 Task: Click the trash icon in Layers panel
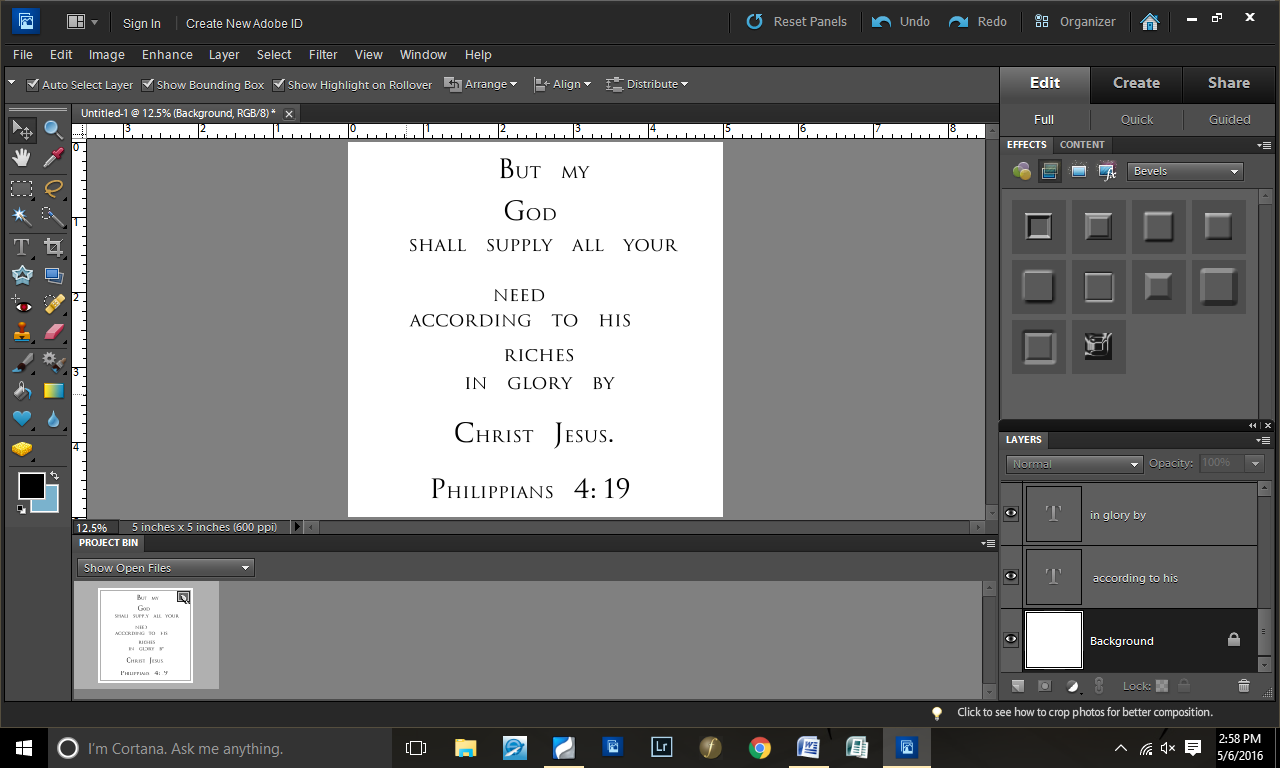pos(1244,686)
